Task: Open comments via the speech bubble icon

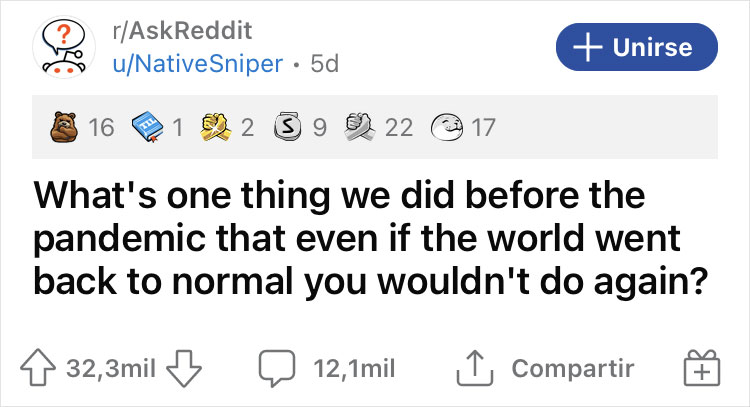Action: [x=274, y=368]
